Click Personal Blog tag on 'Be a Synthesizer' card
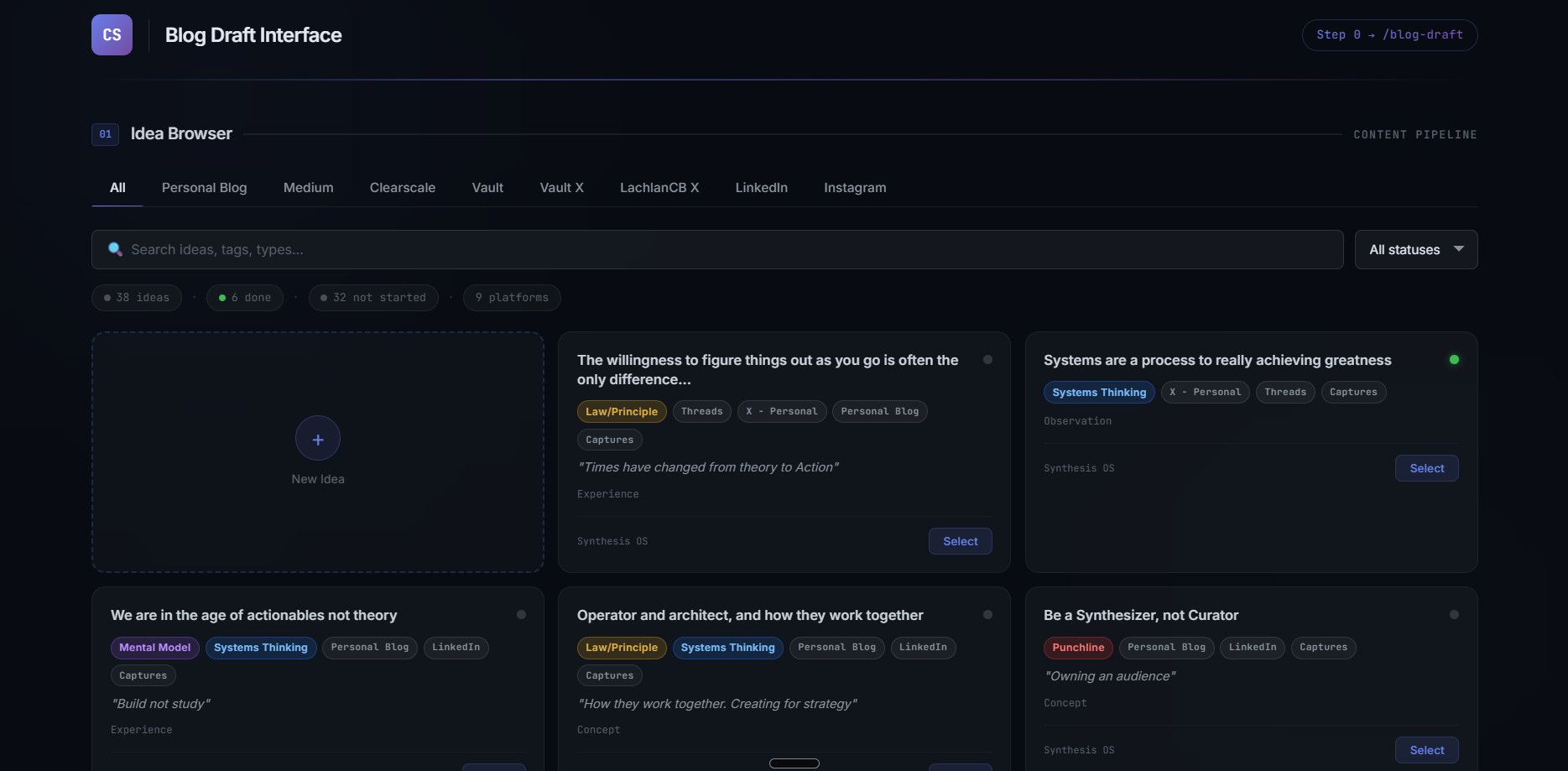Viewport: 1568px width, 771px height. pos(1167,648)
